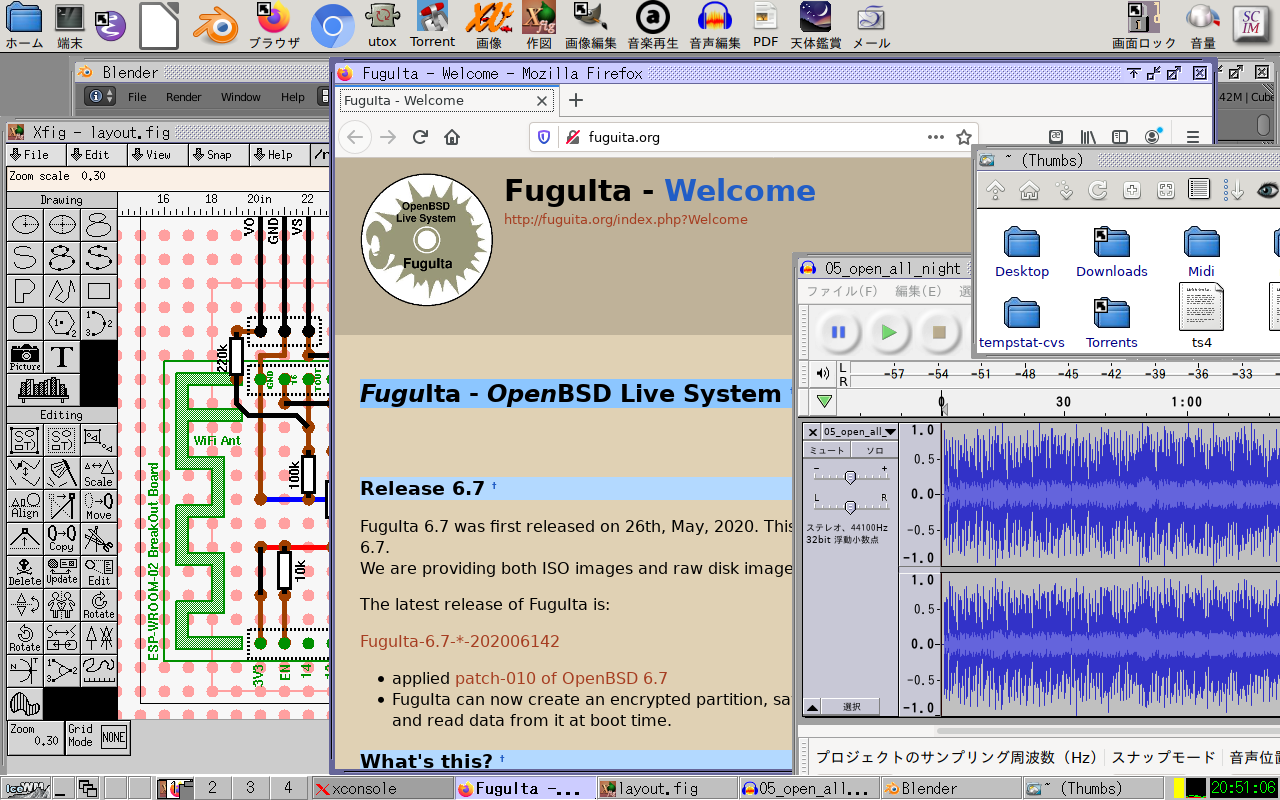Viewport: 1280px width, 800px height.
Task: Click the reload button in Firefox
Action: click(420, 137)
